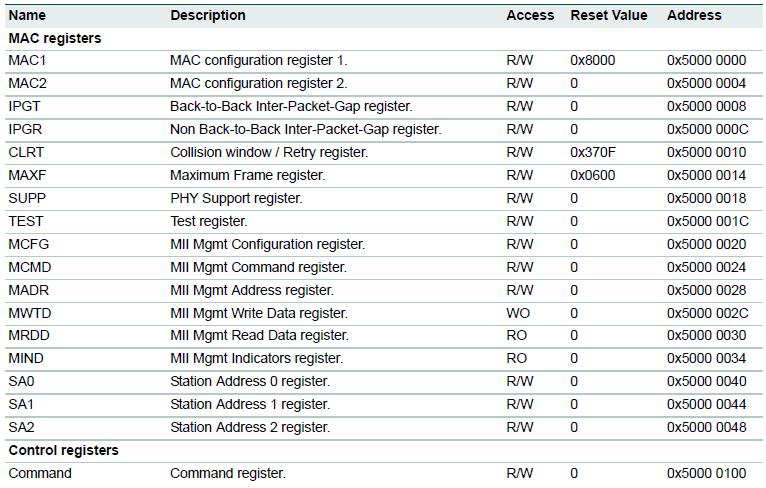The width and height of the screenshot is (766, 488).
Task: Click the TEST register name
Action: 26,221
